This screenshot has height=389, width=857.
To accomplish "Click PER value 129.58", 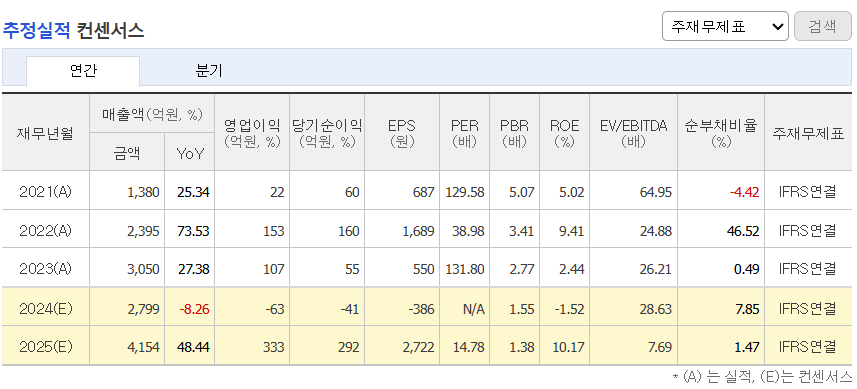I will pyautogui.click(x=465, y=192).
